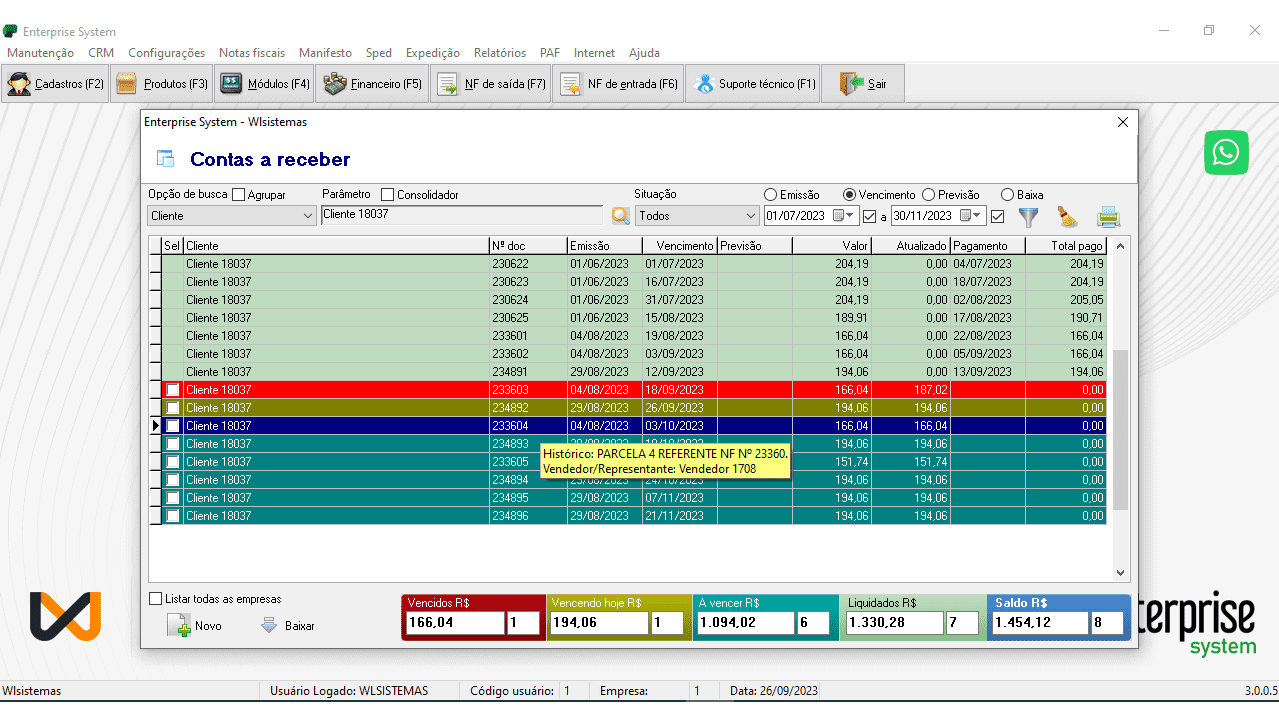Open the Notas fiscais menu
The width and height of the screenshot is (1279, 719).
click(x=251, y=53)
